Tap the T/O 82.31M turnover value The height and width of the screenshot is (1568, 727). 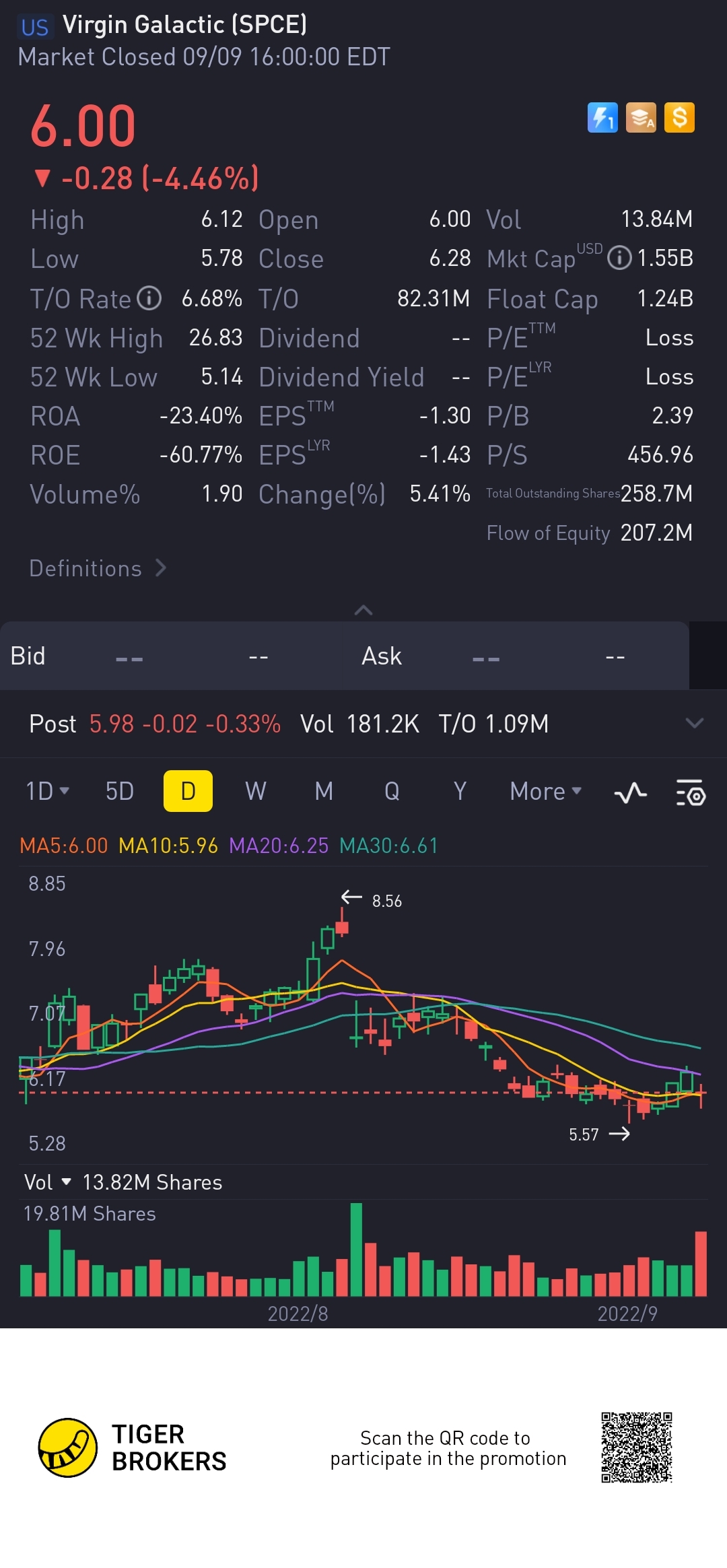point(434,299)
